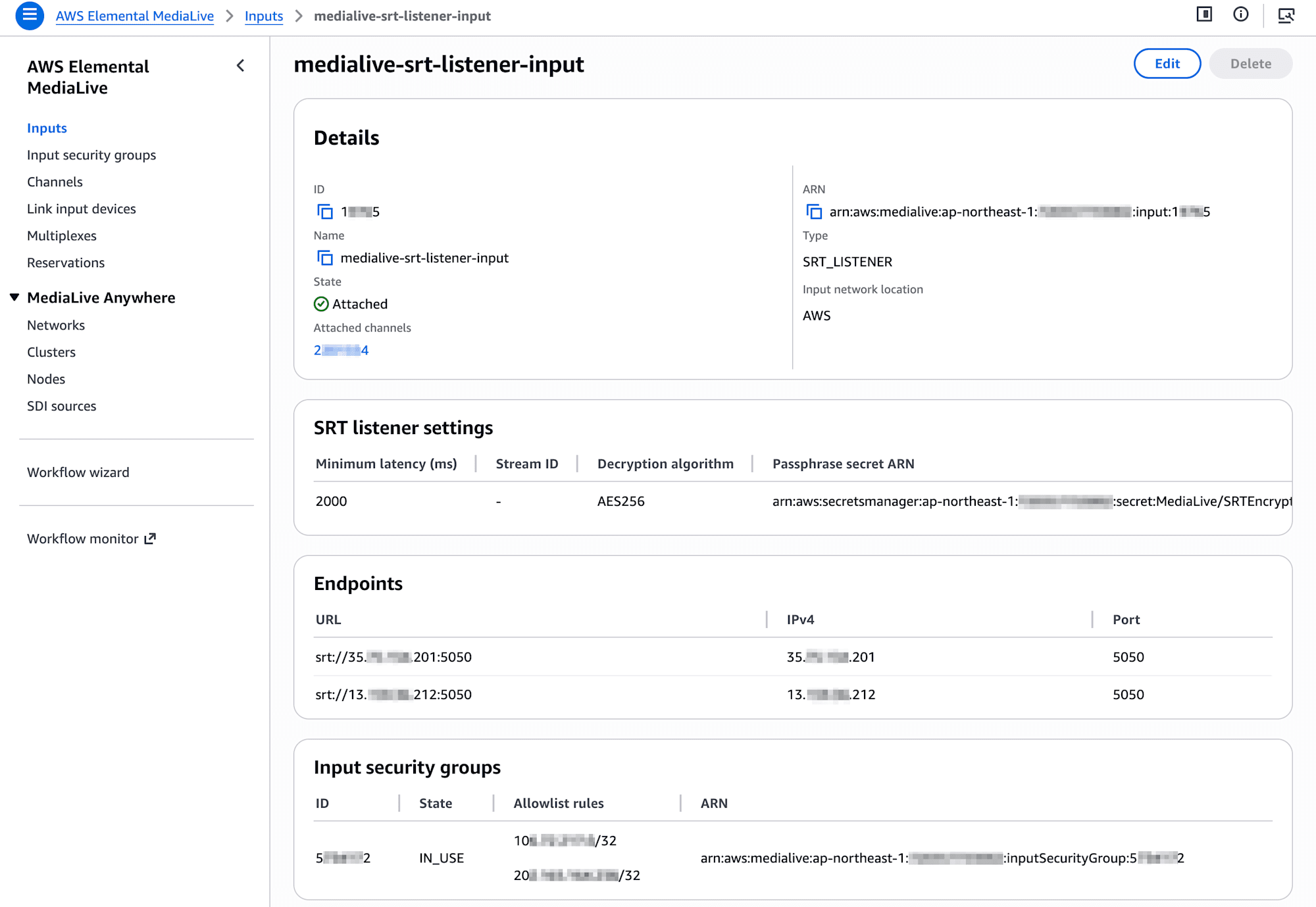
Task: Open Nodes under MediaLive Anywhere
Action: pos(46,380)
